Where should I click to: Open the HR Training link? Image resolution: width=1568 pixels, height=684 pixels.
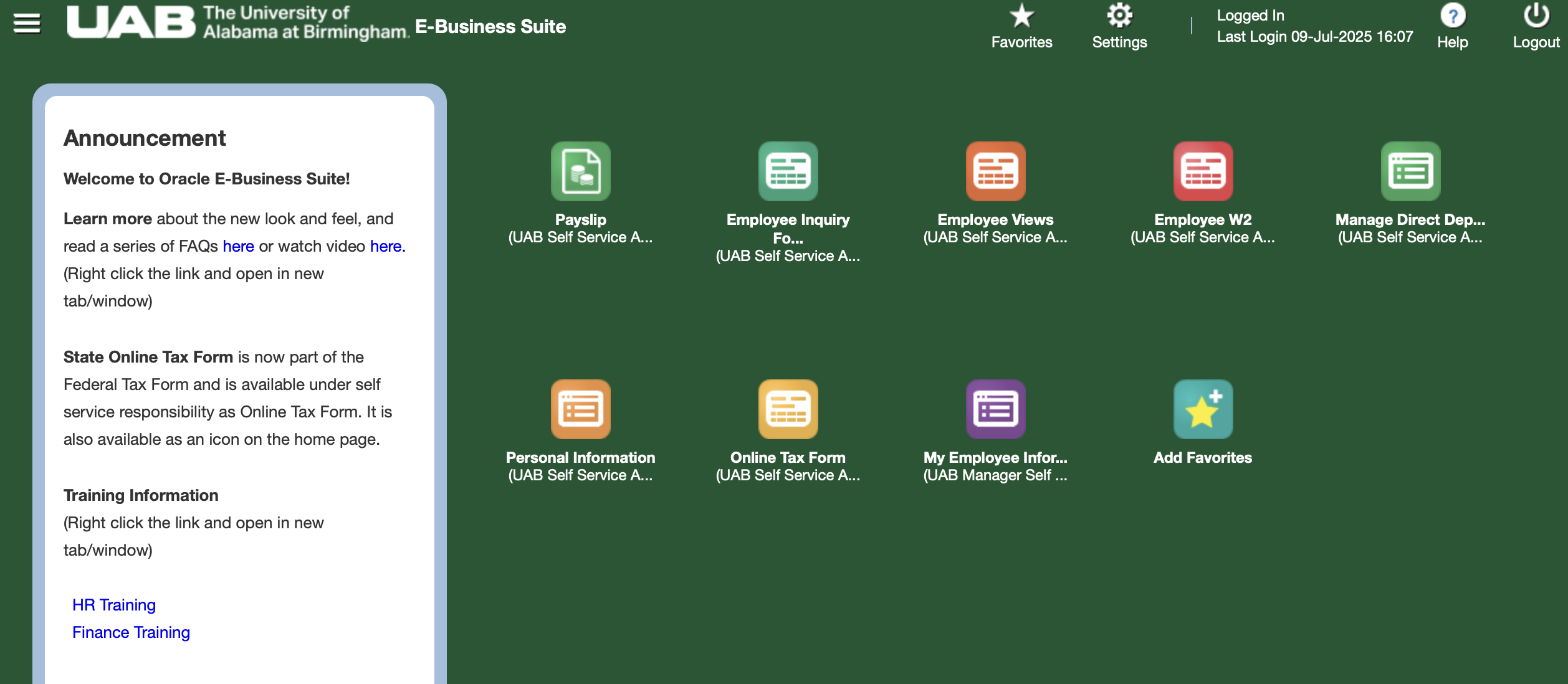point(114,605)
